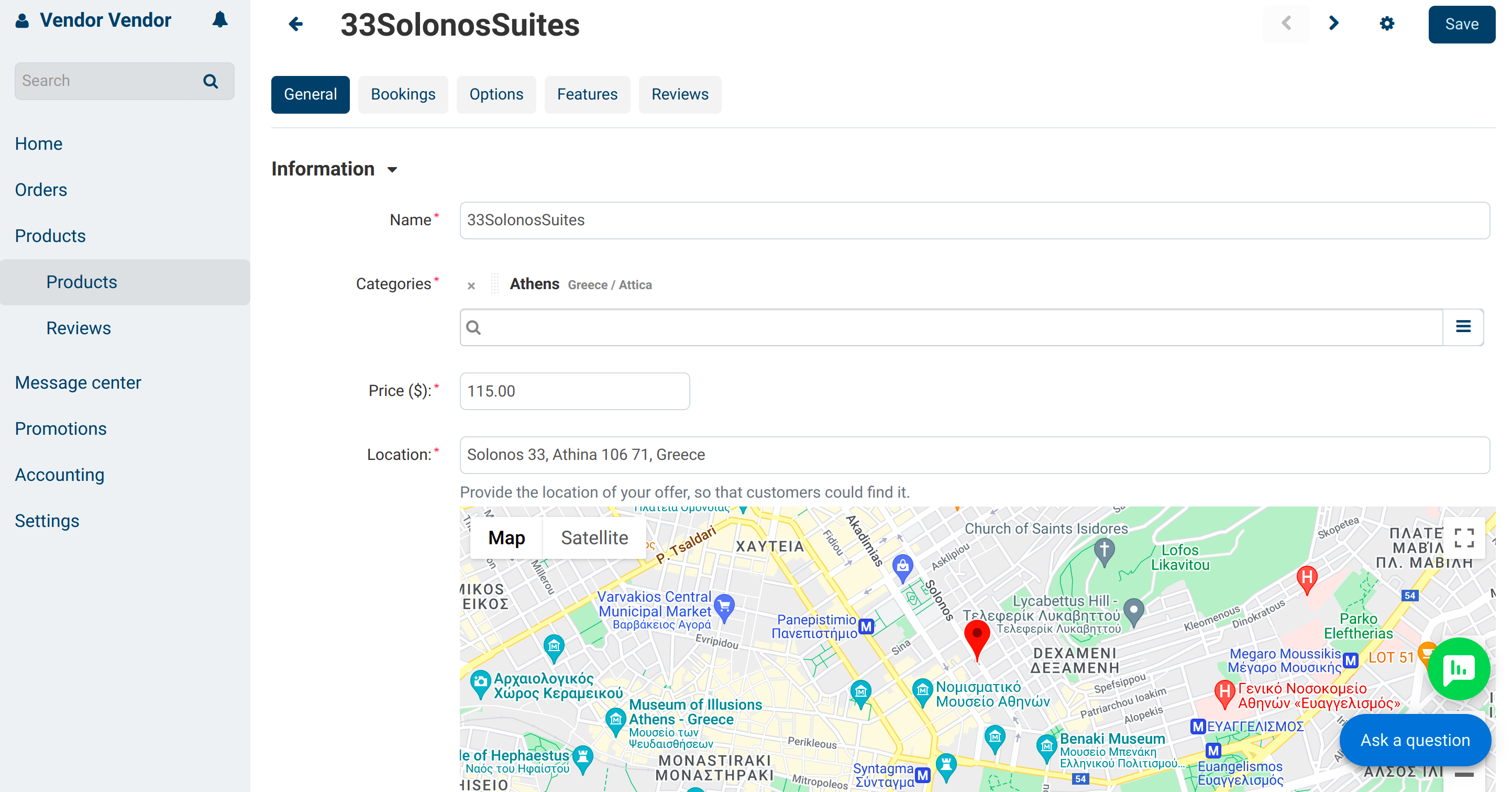Click the Syntagma metro station marker

923,775
